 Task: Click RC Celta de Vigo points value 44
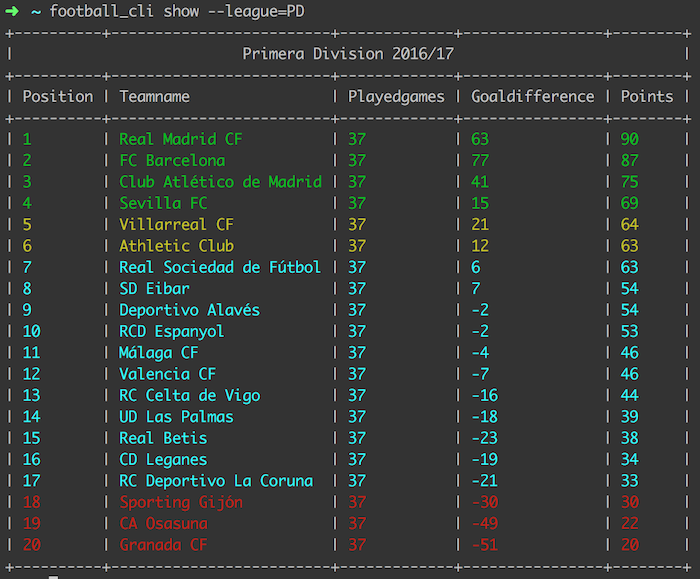(629, 395)
